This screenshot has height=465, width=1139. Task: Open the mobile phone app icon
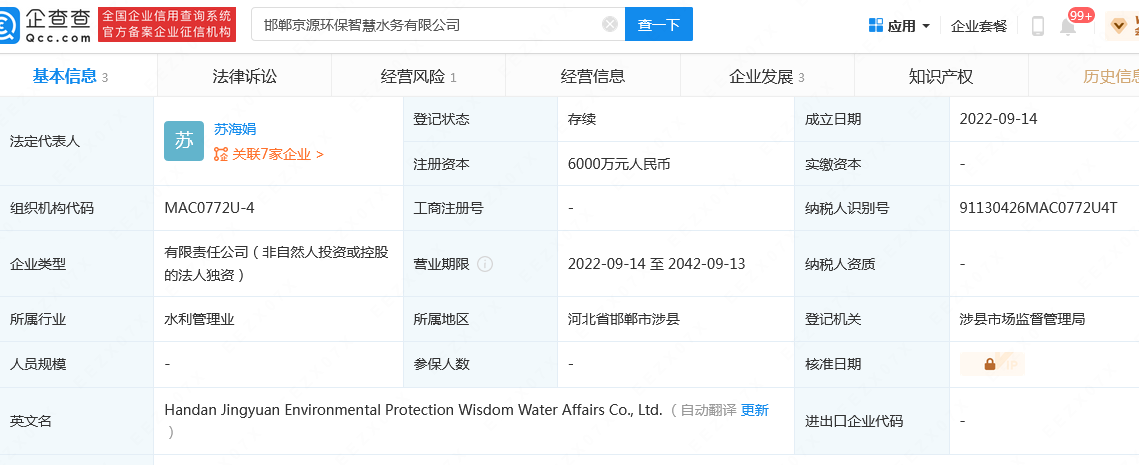[1037, 26]
